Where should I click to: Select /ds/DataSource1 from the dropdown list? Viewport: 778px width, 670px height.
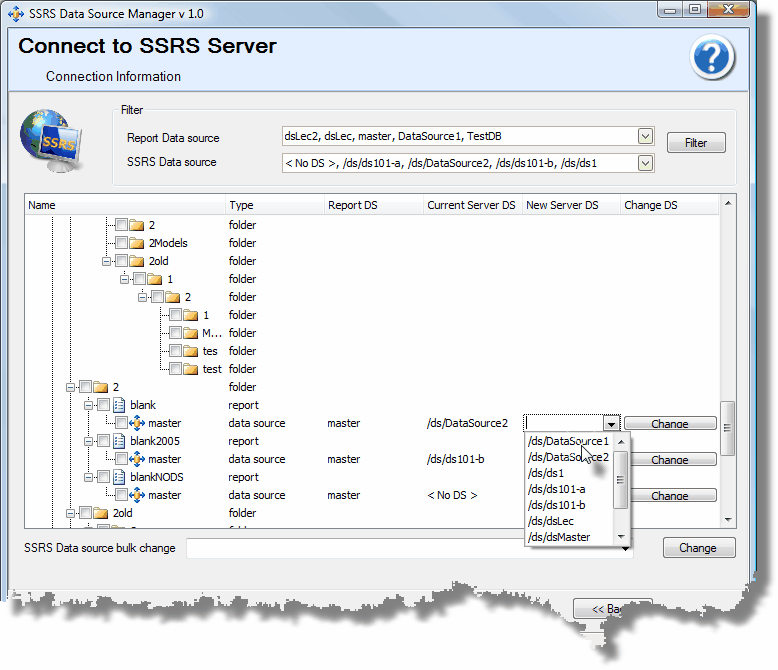(569, 441)
